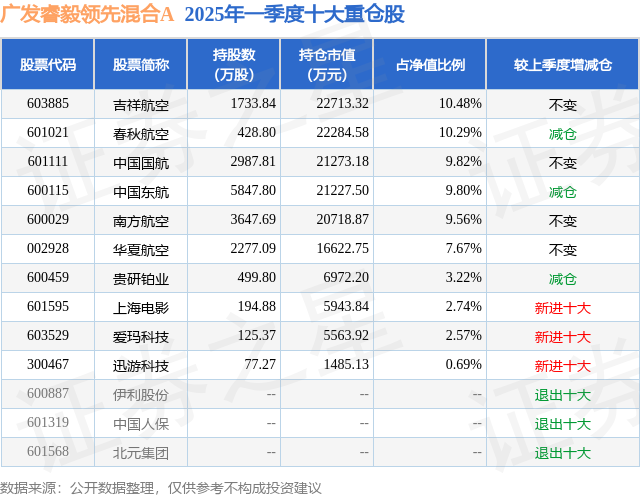This screenshot has height=497, width=640.
Task: Select stock code 300467
Action: click(48, 364)
